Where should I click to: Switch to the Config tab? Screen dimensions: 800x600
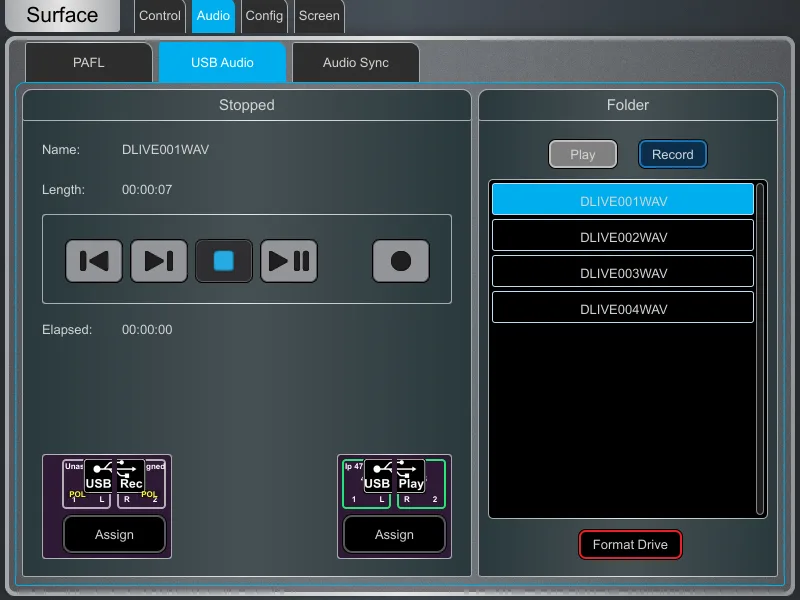click(x=264, y=16)
